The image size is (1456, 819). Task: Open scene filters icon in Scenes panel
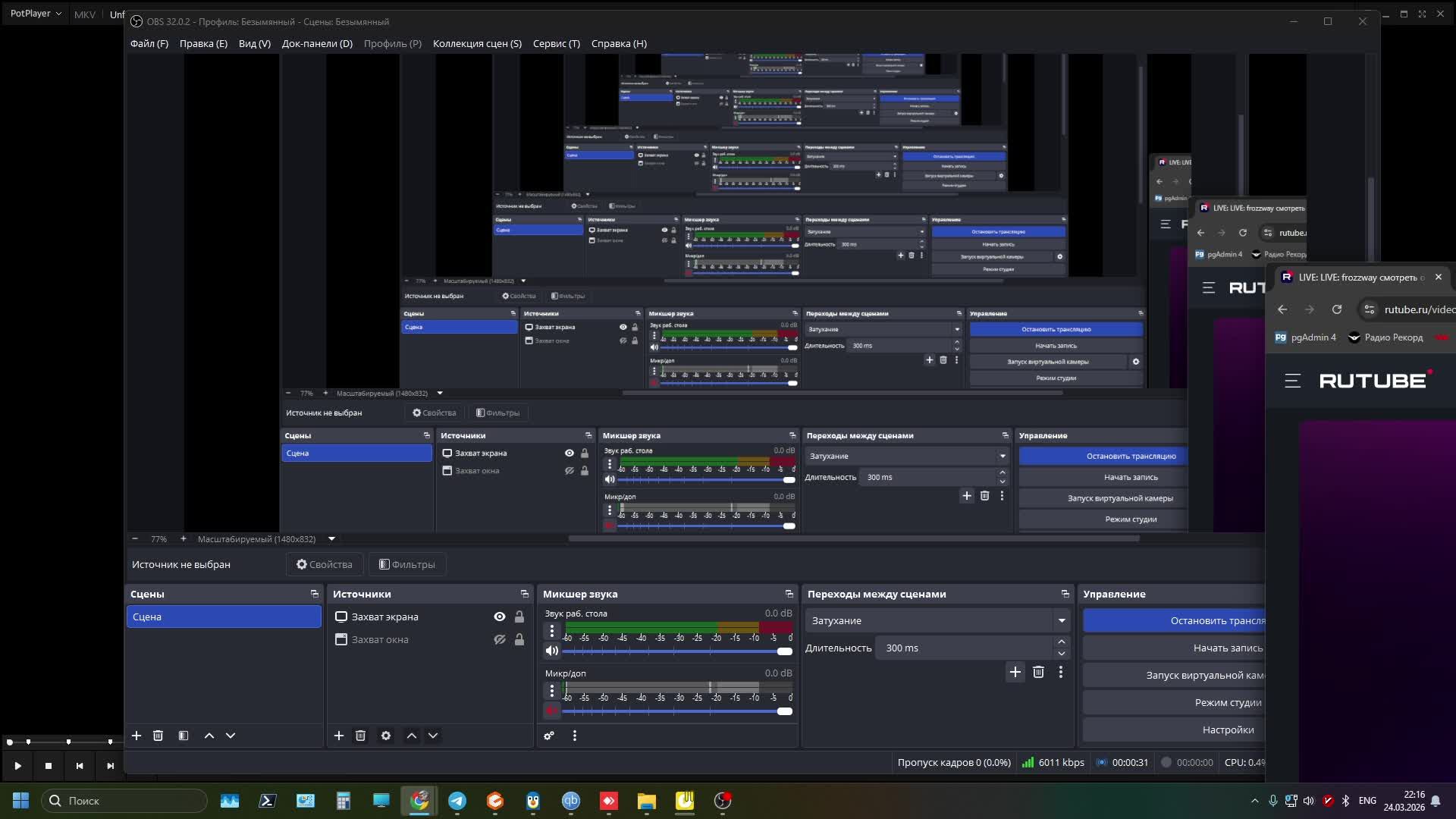tap(184, 736)
